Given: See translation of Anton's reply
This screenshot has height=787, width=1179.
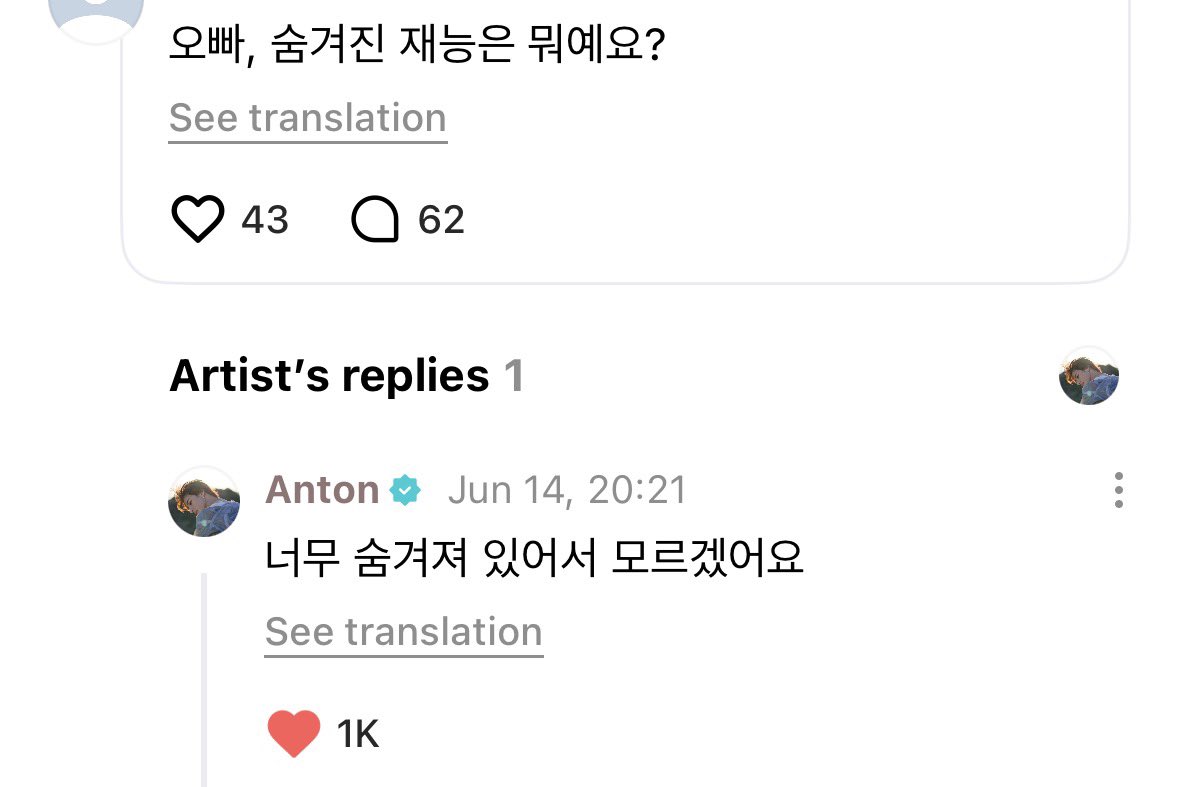Looking at the screenshot, I should click(x=404, y=632).
